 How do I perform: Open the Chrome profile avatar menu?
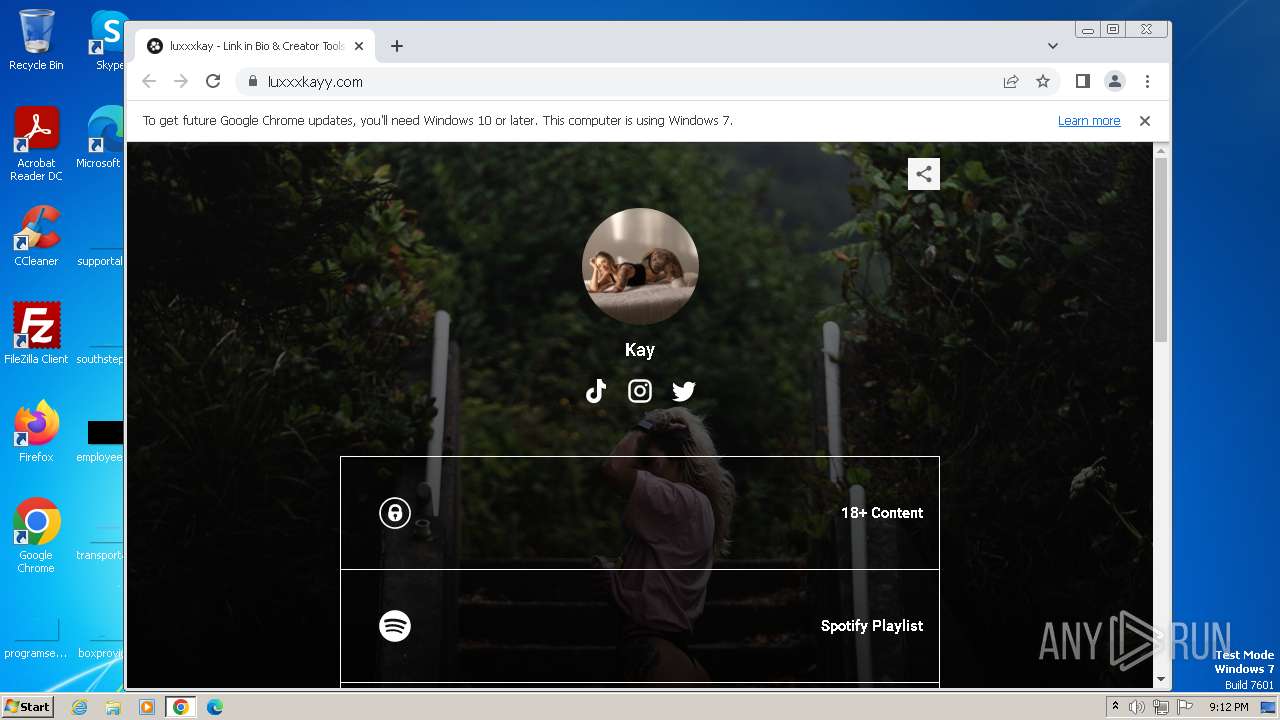[x=1115, y=82]
